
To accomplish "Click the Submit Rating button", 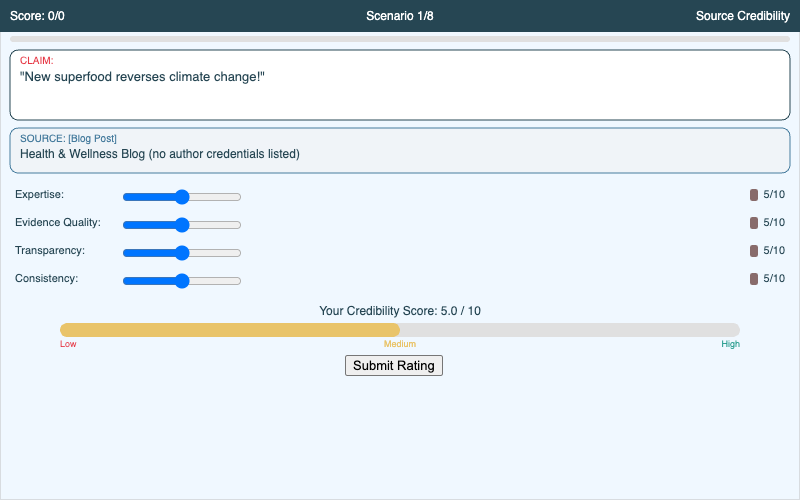I will pos(393,366).
